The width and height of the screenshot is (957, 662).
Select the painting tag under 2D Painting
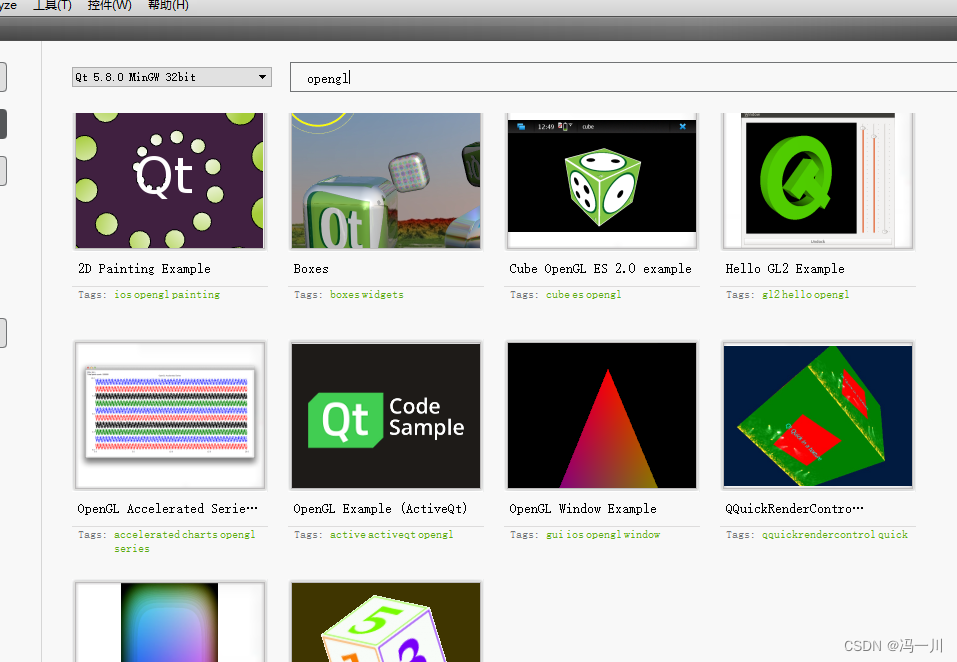click(195, 295)
